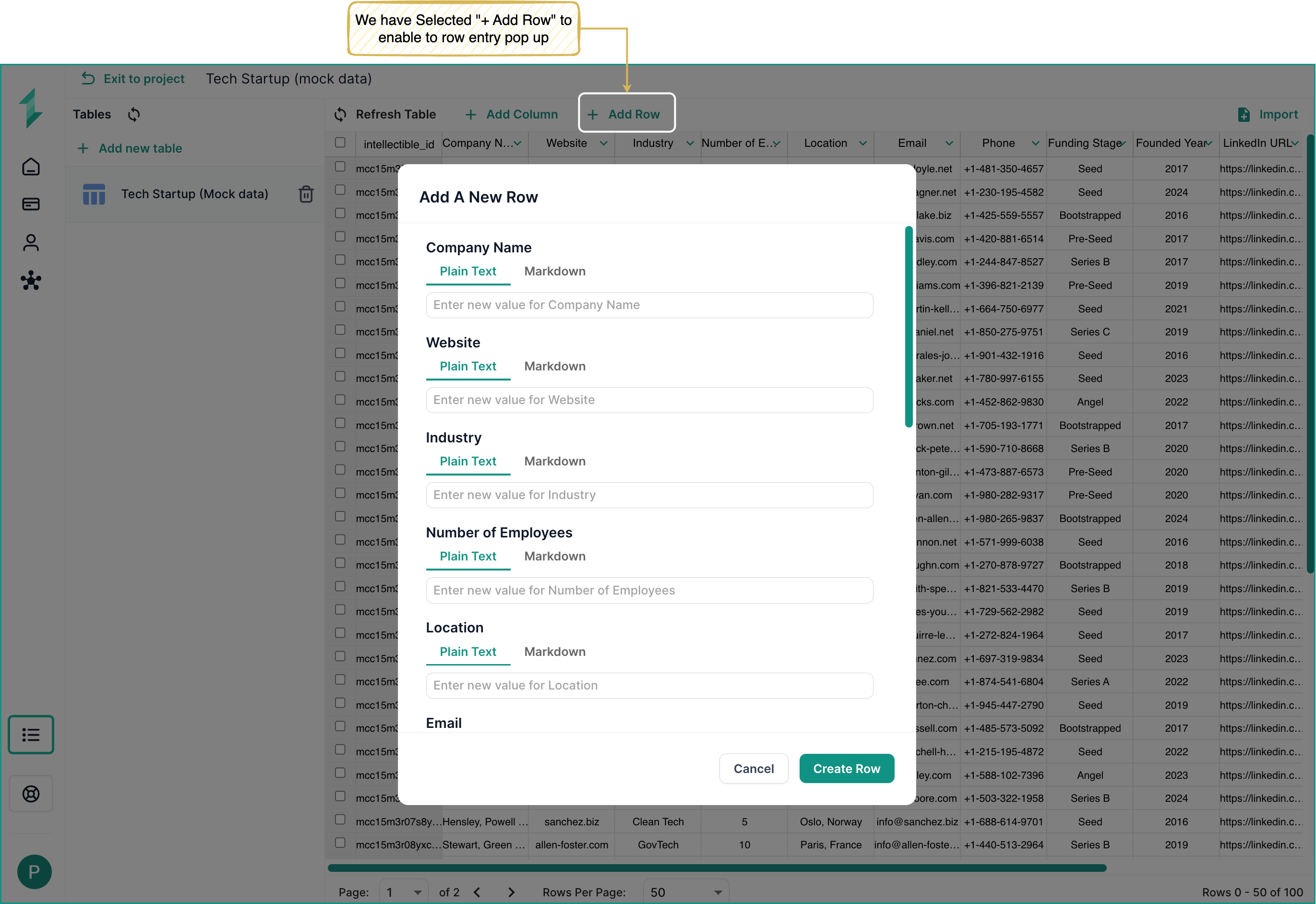Delete Tech Startup table via trash icon

[x=306, y=194]
